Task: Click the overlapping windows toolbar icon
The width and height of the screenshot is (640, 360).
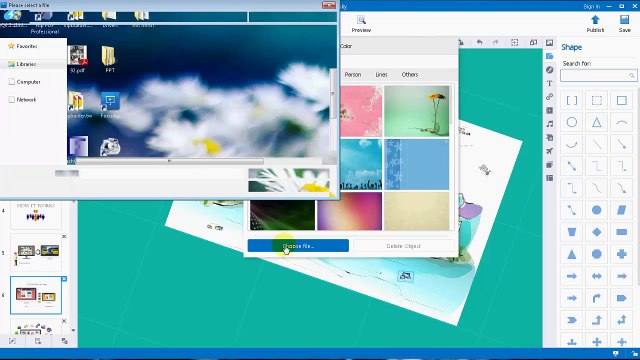Action: [533, 42]
